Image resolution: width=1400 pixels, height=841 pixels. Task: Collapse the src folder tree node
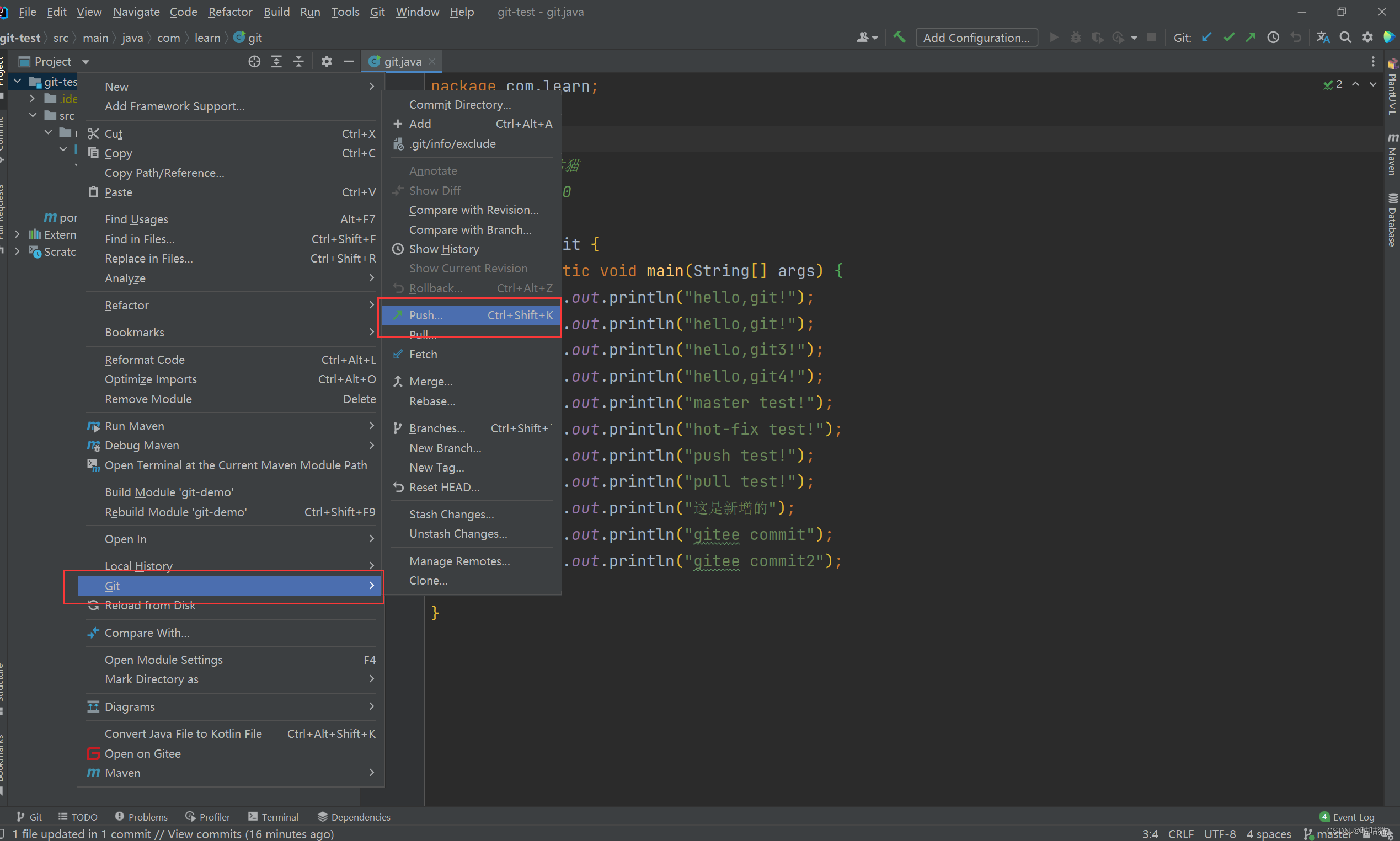pyautogui.click(x=33, y=116)
